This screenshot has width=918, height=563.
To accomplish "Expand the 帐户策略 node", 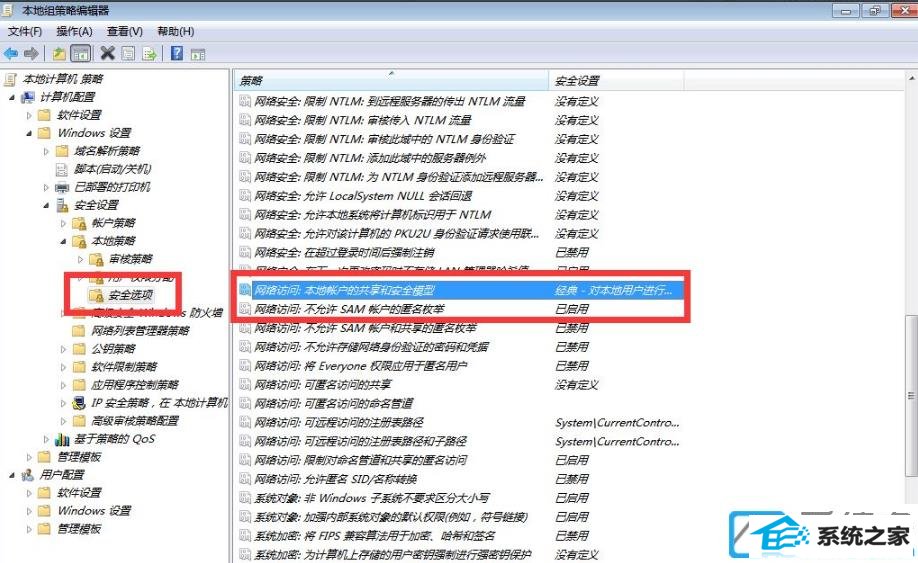I will 63,224.
